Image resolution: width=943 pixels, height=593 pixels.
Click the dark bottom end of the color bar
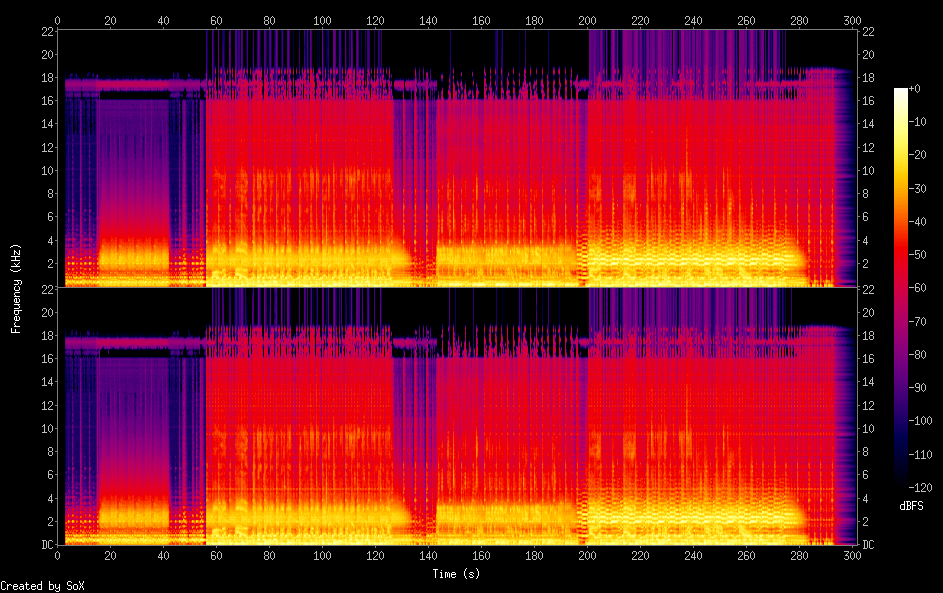tap(901, 483)
